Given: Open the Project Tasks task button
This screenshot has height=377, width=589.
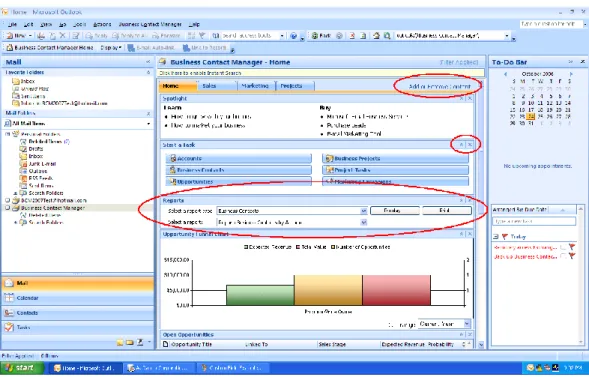Looking at the screenshot, I should [x=395, y=170].
